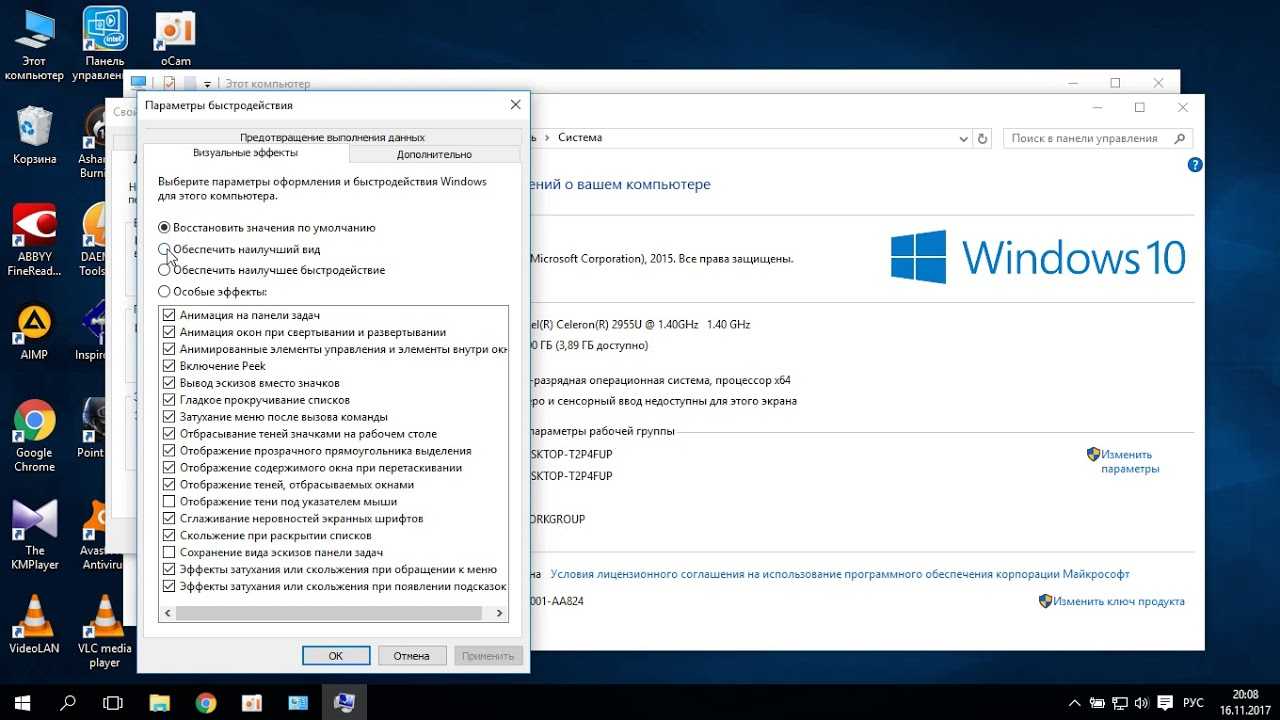Click the active System window taskbar icon

coord(344,702)
